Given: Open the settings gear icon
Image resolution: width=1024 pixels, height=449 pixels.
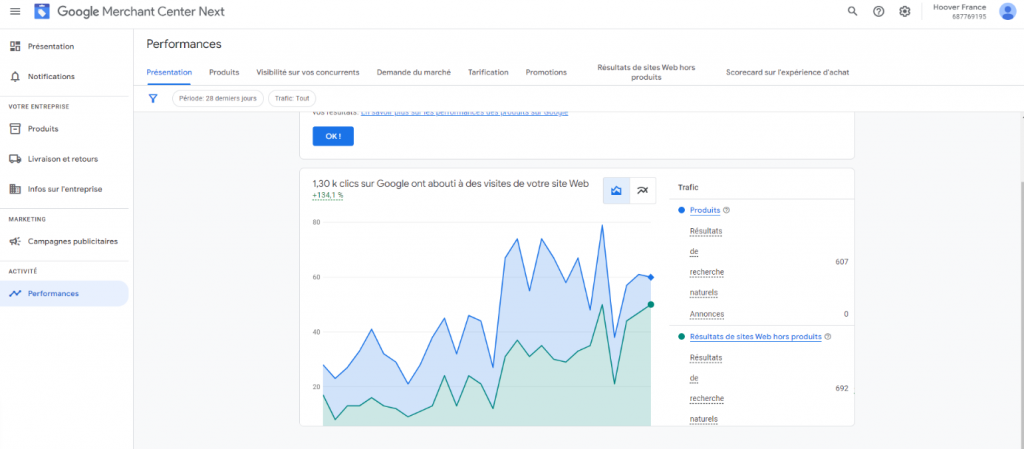Looking at the screenshot, I should click(904, 11).
